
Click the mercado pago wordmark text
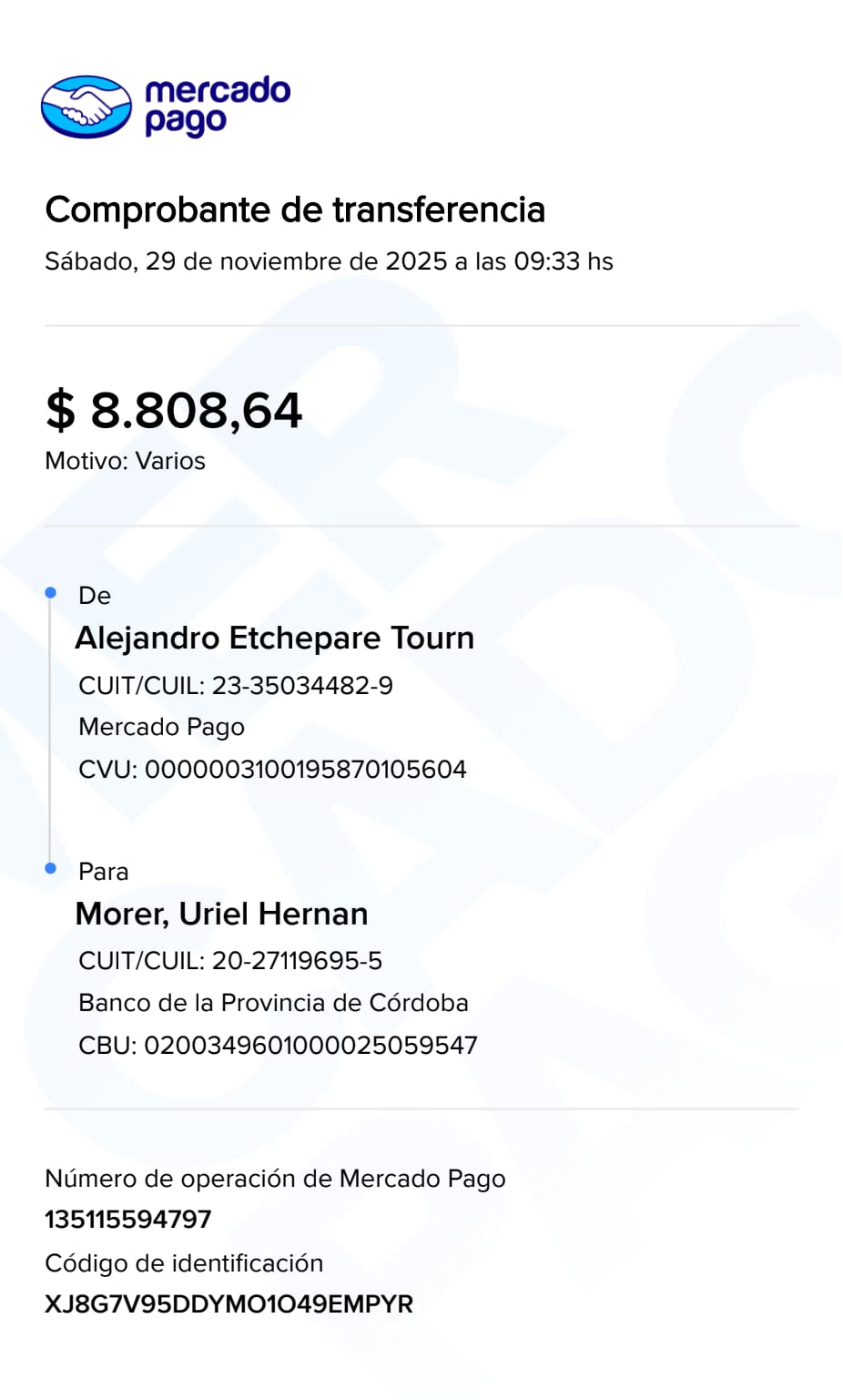click(x=217, y=106)
